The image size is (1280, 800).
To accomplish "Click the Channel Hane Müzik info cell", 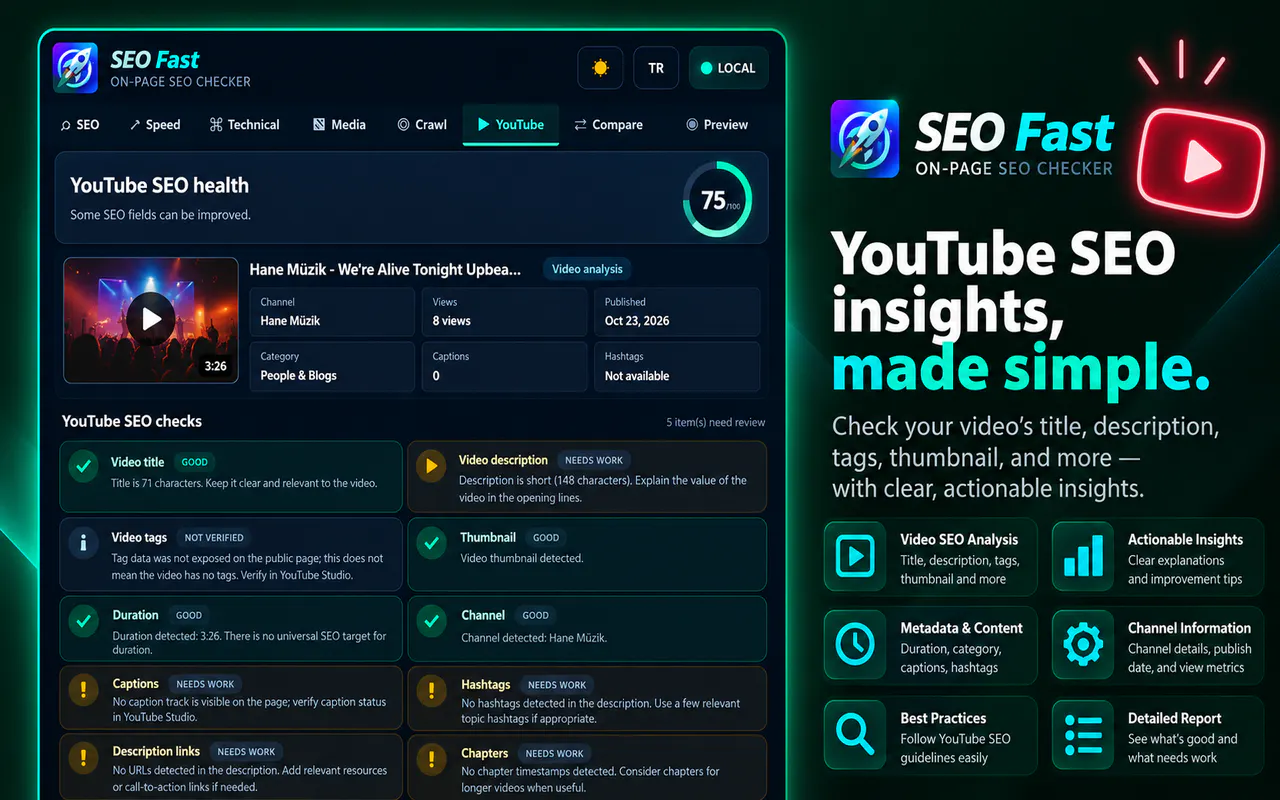I will [x=332, y=312].
